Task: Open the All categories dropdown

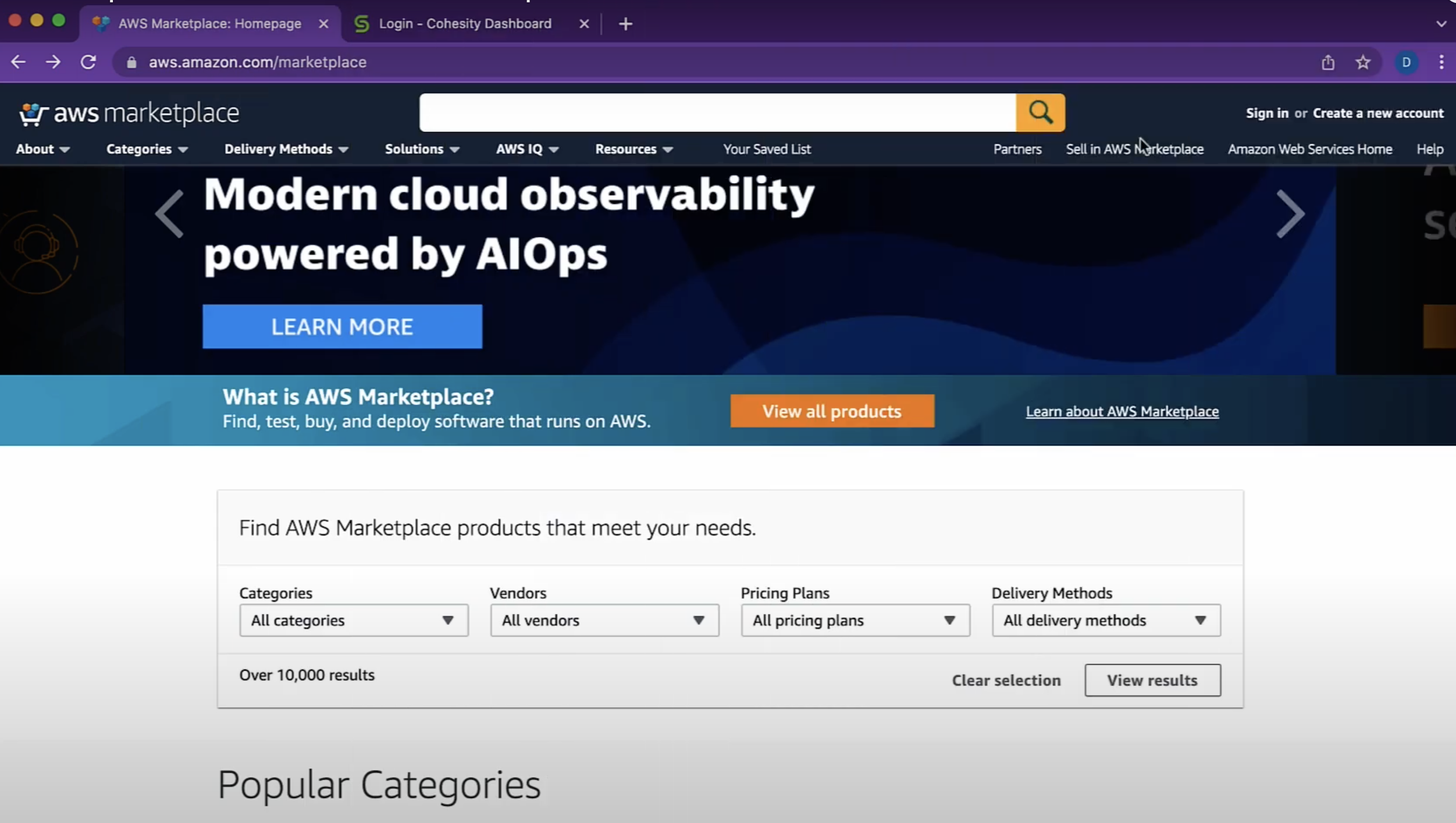Action: pyautogui.click(x=354, y=620)
